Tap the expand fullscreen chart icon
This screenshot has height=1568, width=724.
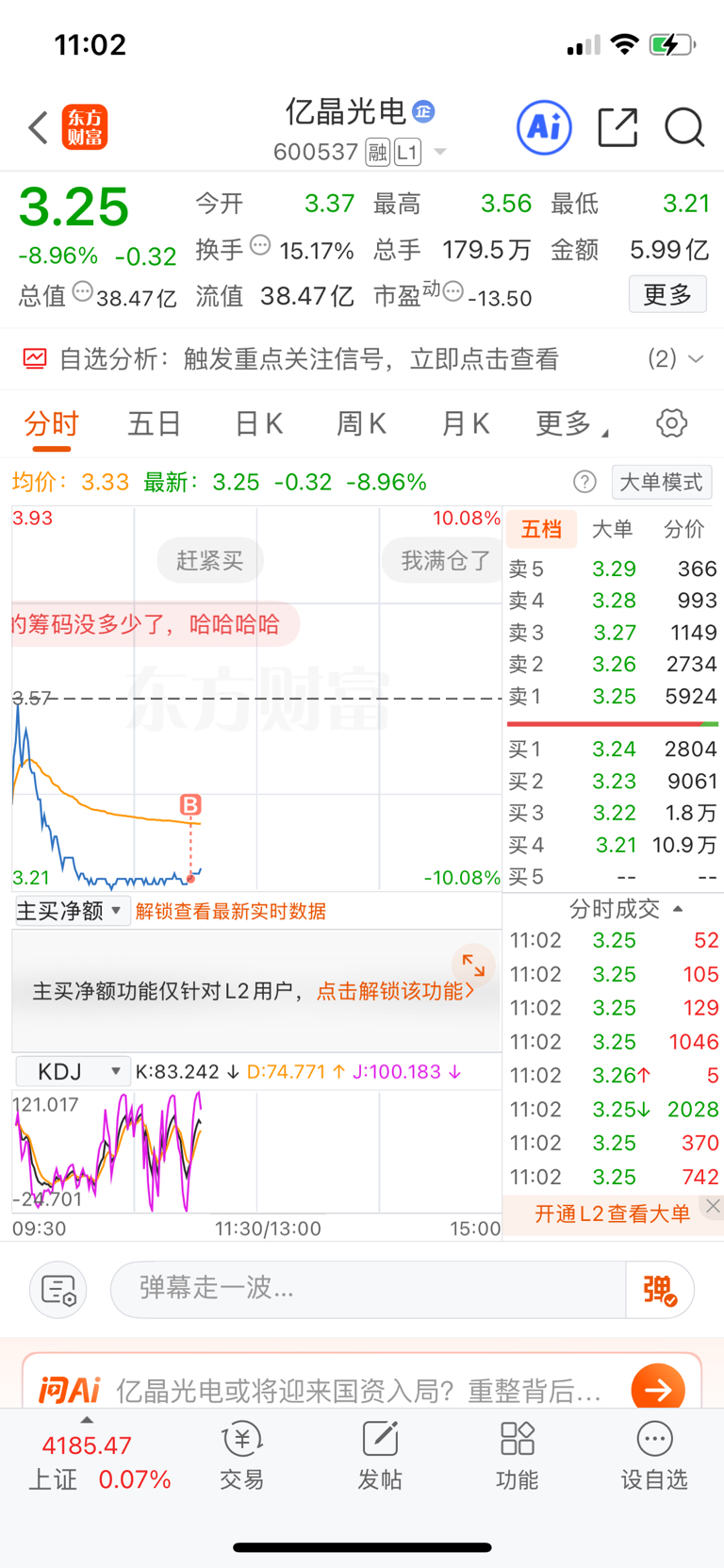click(473, 966)
